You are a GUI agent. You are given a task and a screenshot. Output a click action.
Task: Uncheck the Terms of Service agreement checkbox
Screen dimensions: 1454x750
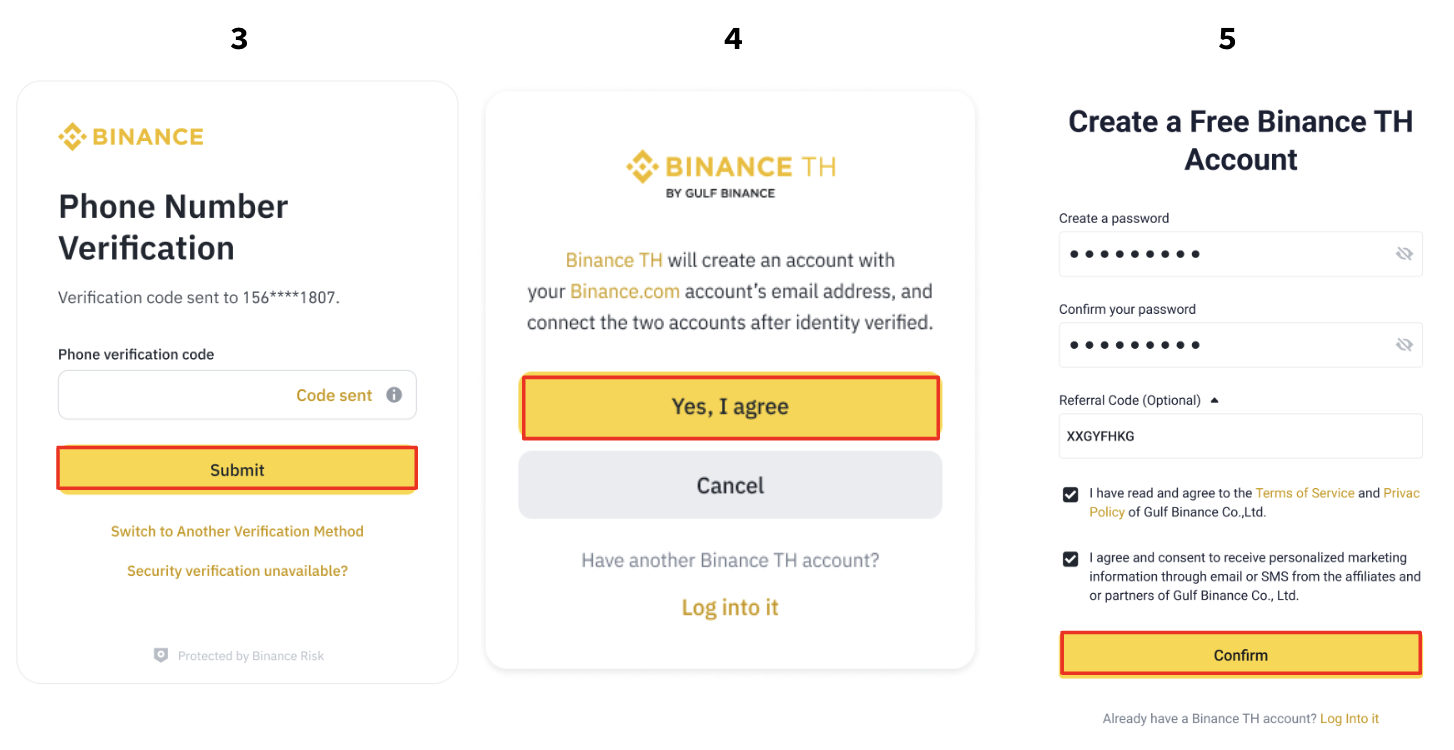coord(1071,494)
